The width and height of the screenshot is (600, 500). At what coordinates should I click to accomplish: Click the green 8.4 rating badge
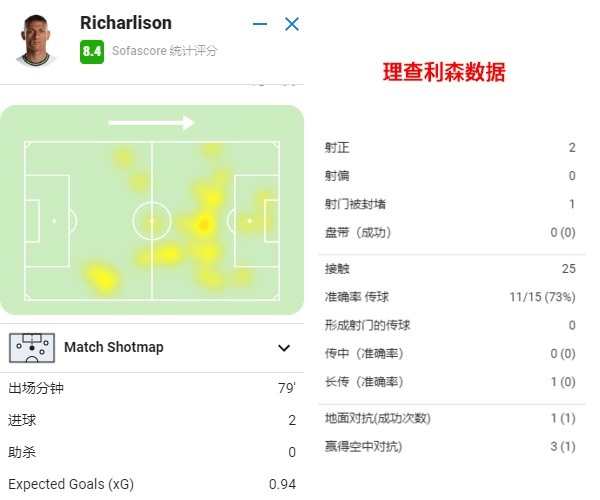coord(92,51)
